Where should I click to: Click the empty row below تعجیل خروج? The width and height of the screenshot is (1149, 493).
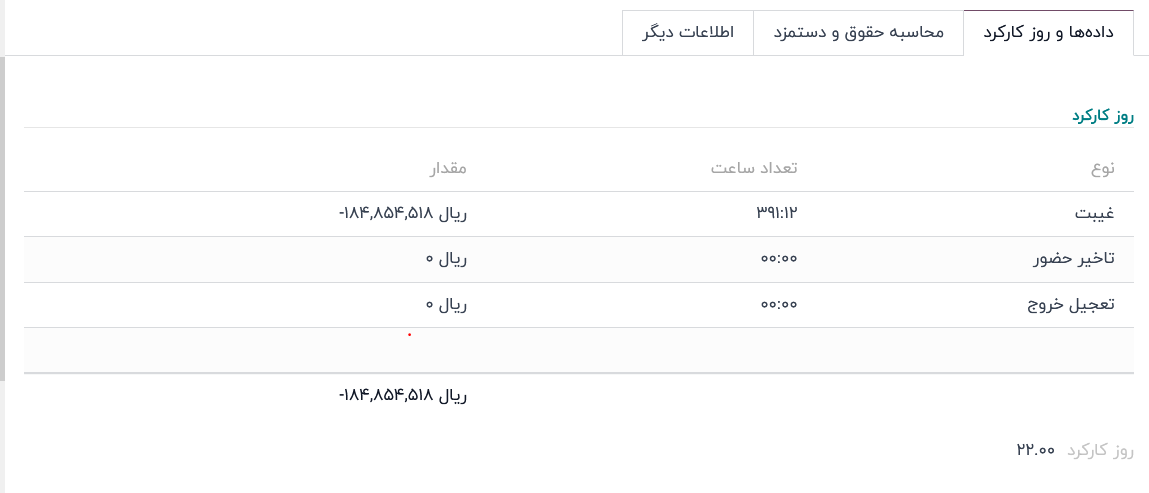tap(578, 350)
